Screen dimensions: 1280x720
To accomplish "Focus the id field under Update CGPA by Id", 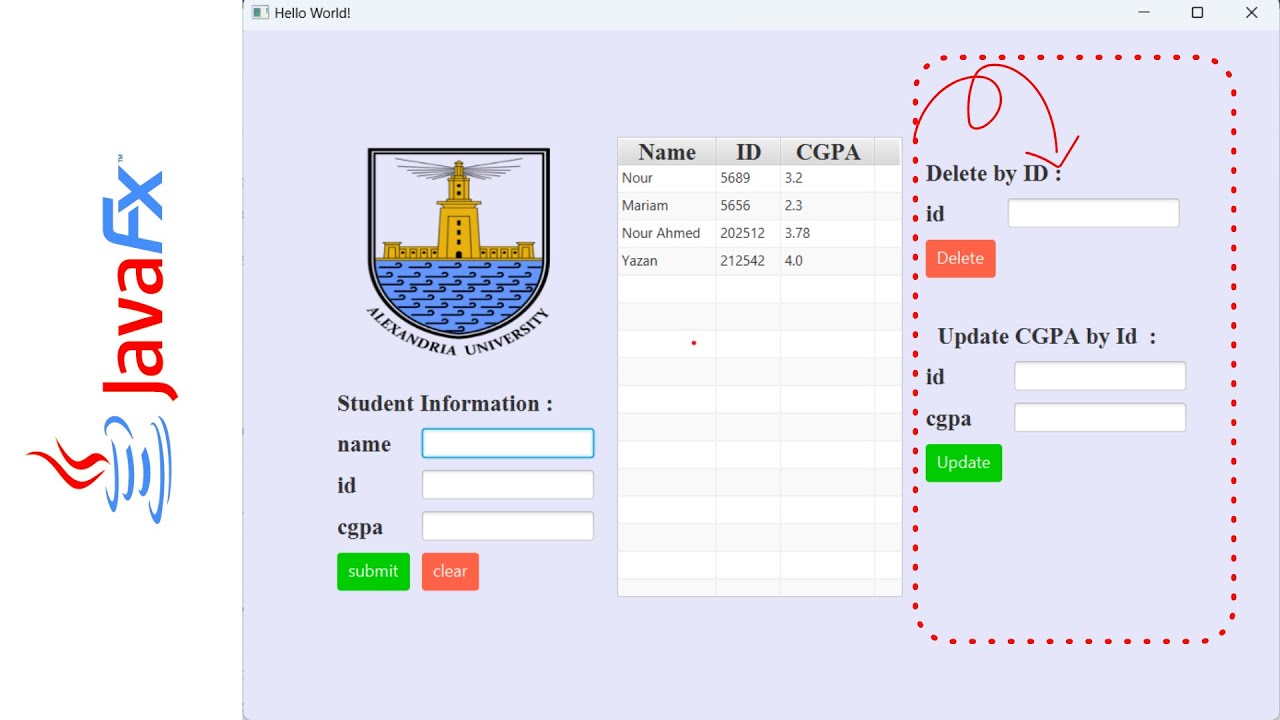I will point(1100,376).
